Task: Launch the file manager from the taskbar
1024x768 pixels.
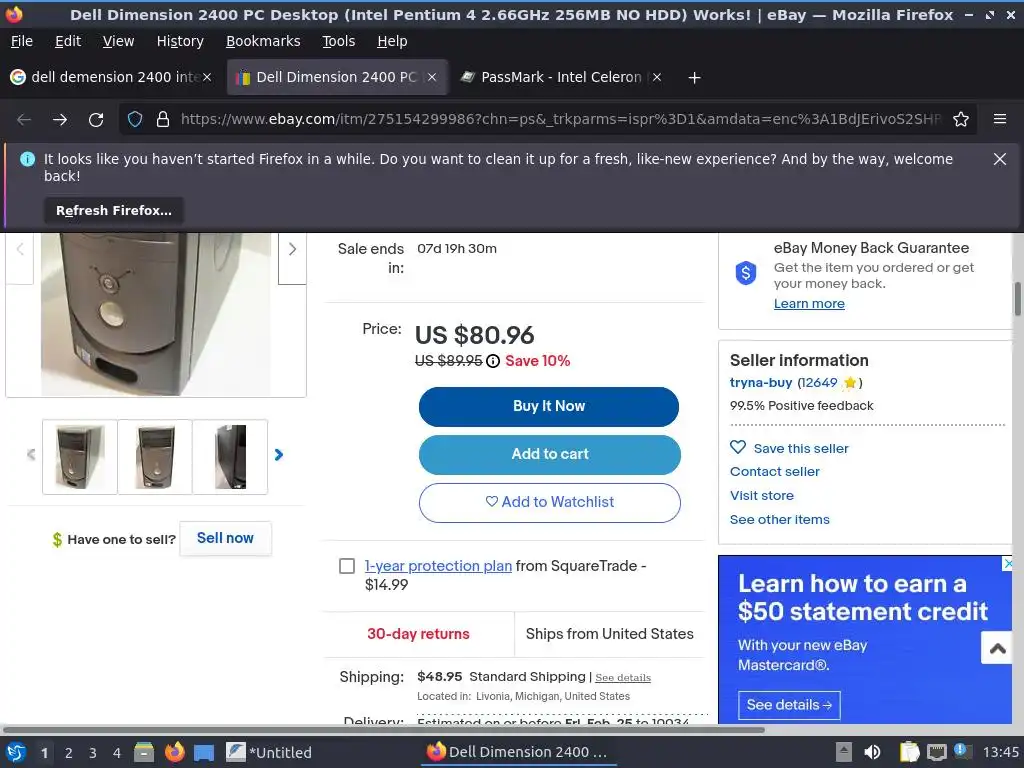Action: tap(144, 752)
